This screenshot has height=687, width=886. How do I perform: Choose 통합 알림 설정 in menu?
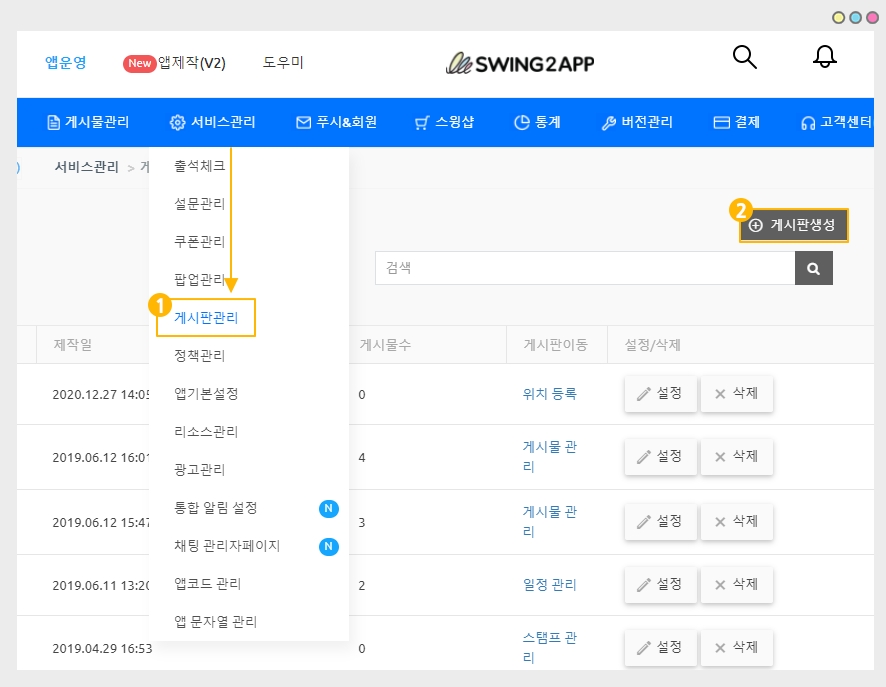pyautogui.click(x=216, y=508)
